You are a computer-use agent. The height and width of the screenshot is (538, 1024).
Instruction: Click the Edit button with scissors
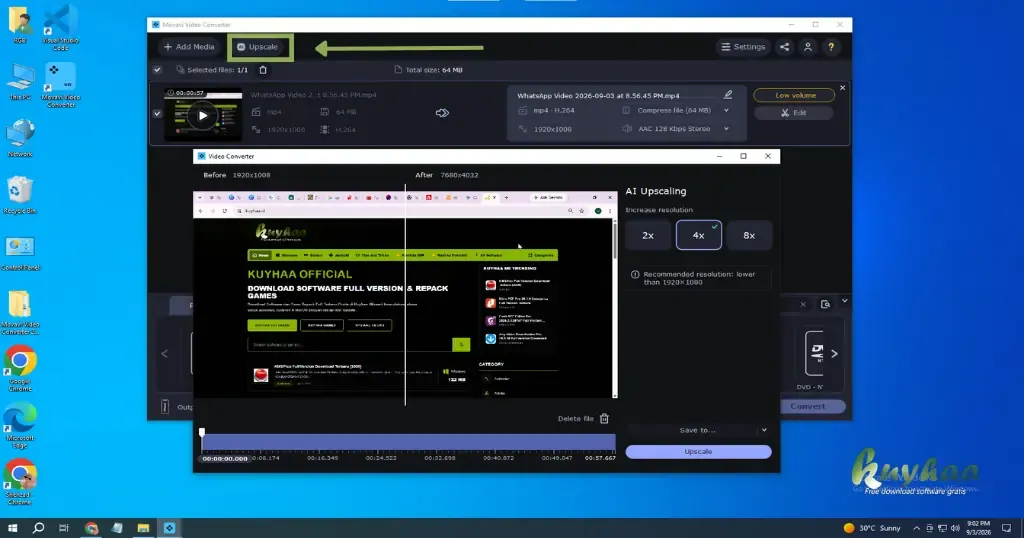793,113
